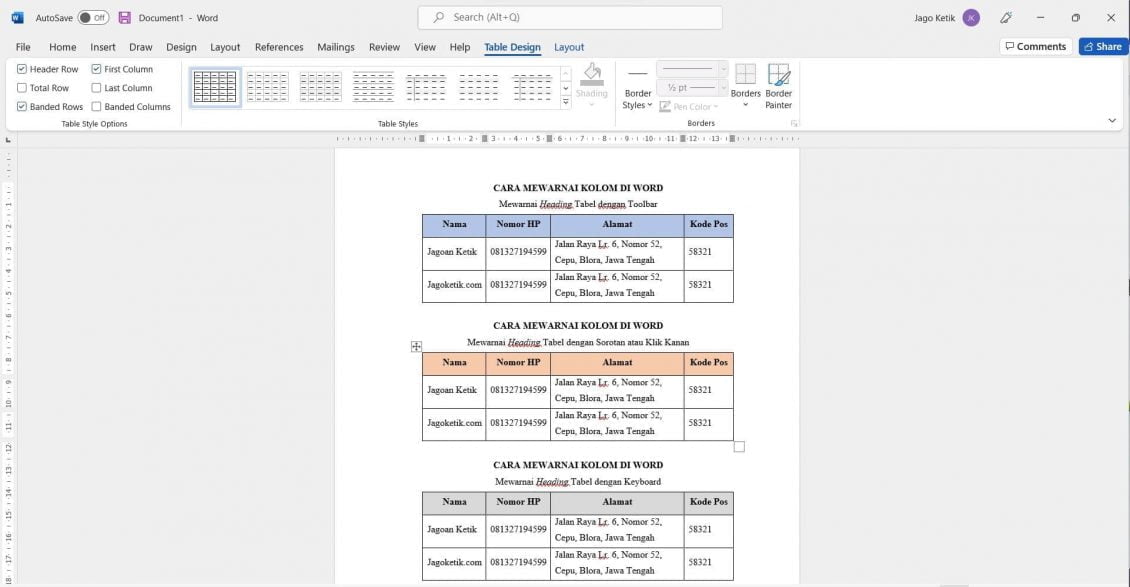Click the Shading paint bucket
The height and width of the screenshot is (587, 1130).
[592, 75]
